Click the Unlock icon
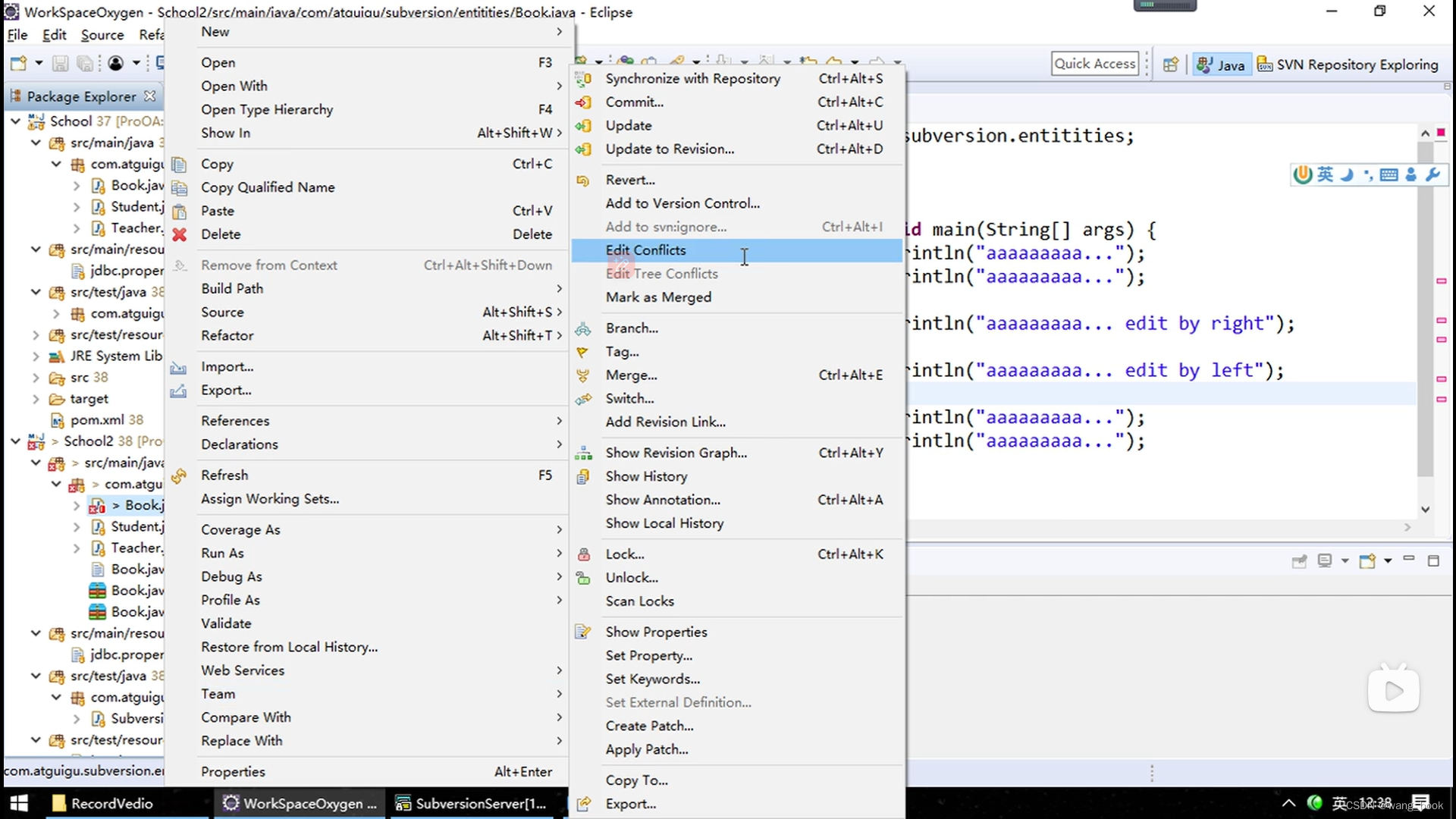1456x819 pixels. 583,578
